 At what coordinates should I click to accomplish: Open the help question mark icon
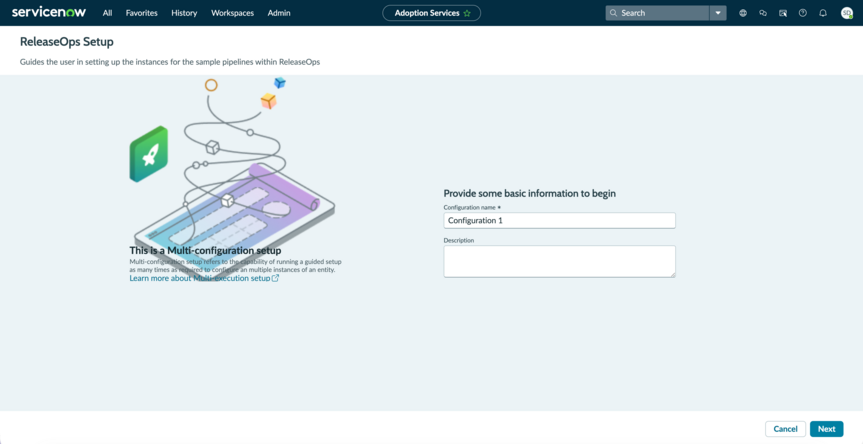coord(802,13)
